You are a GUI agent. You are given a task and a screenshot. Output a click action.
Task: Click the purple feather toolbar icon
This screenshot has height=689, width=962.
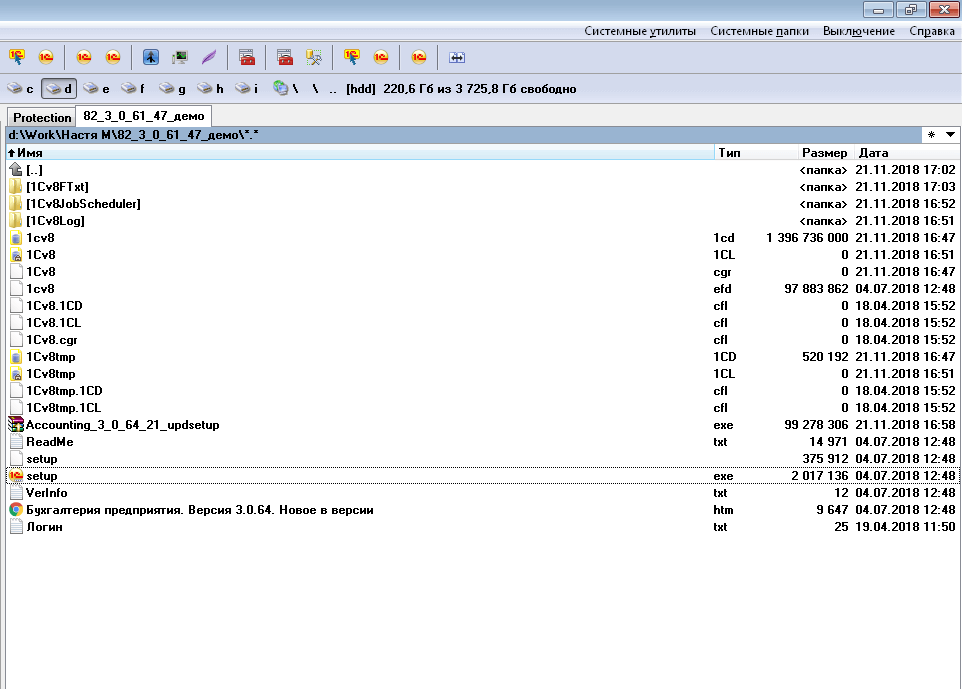coord(209,57)
